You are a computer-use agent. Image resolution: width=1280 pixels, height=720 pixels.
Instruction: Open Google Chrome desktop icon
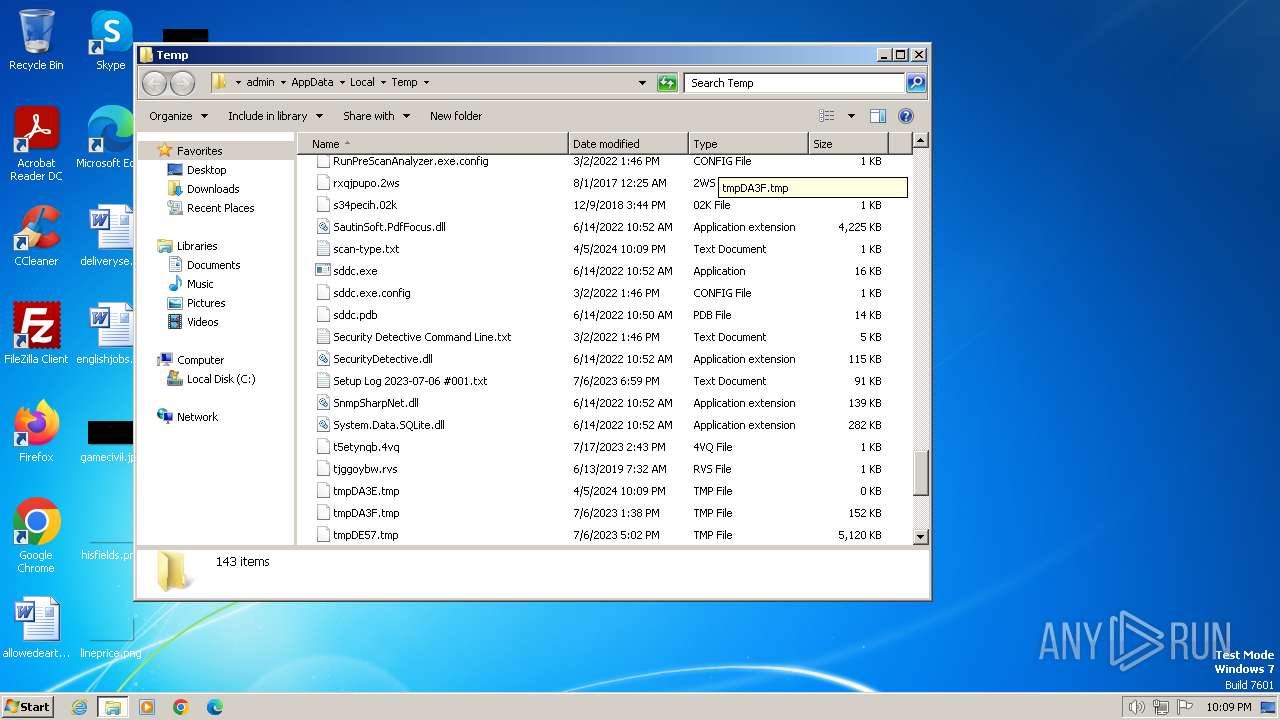(x=36, y=536)
